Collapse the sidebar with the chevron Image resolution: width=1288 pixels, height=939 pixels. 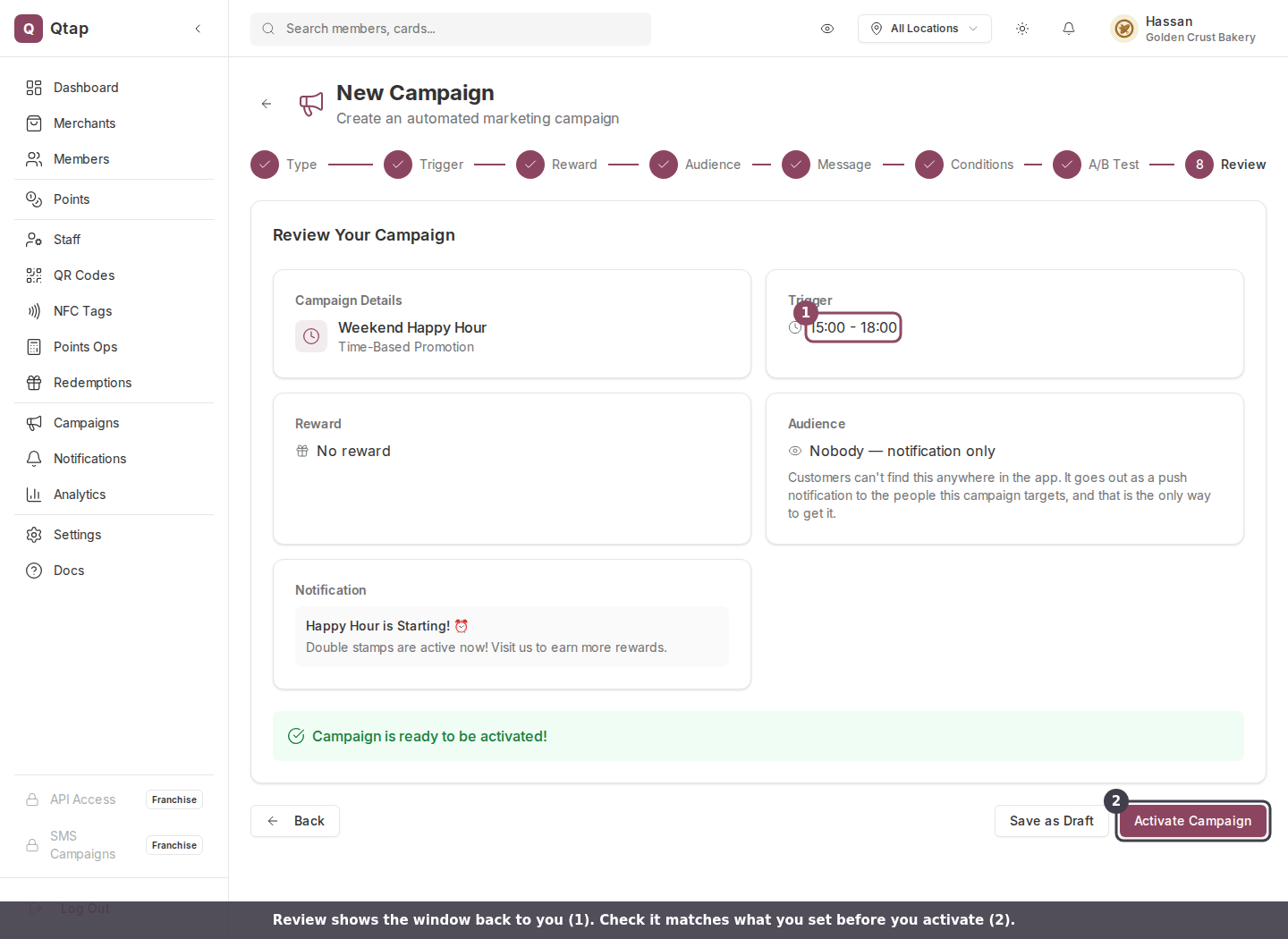pos(198,29)
